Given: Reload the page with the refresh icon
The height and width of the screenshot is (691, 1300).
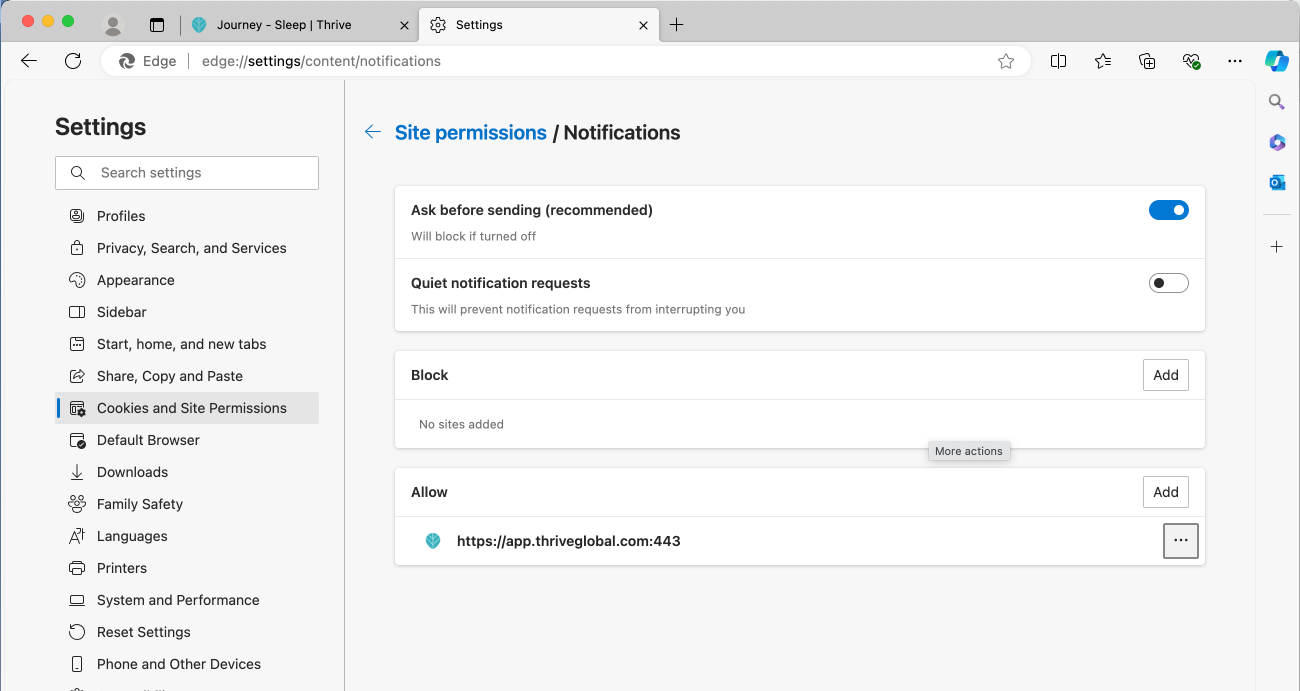Looking at the screenshot, I should tap(73, 61).
